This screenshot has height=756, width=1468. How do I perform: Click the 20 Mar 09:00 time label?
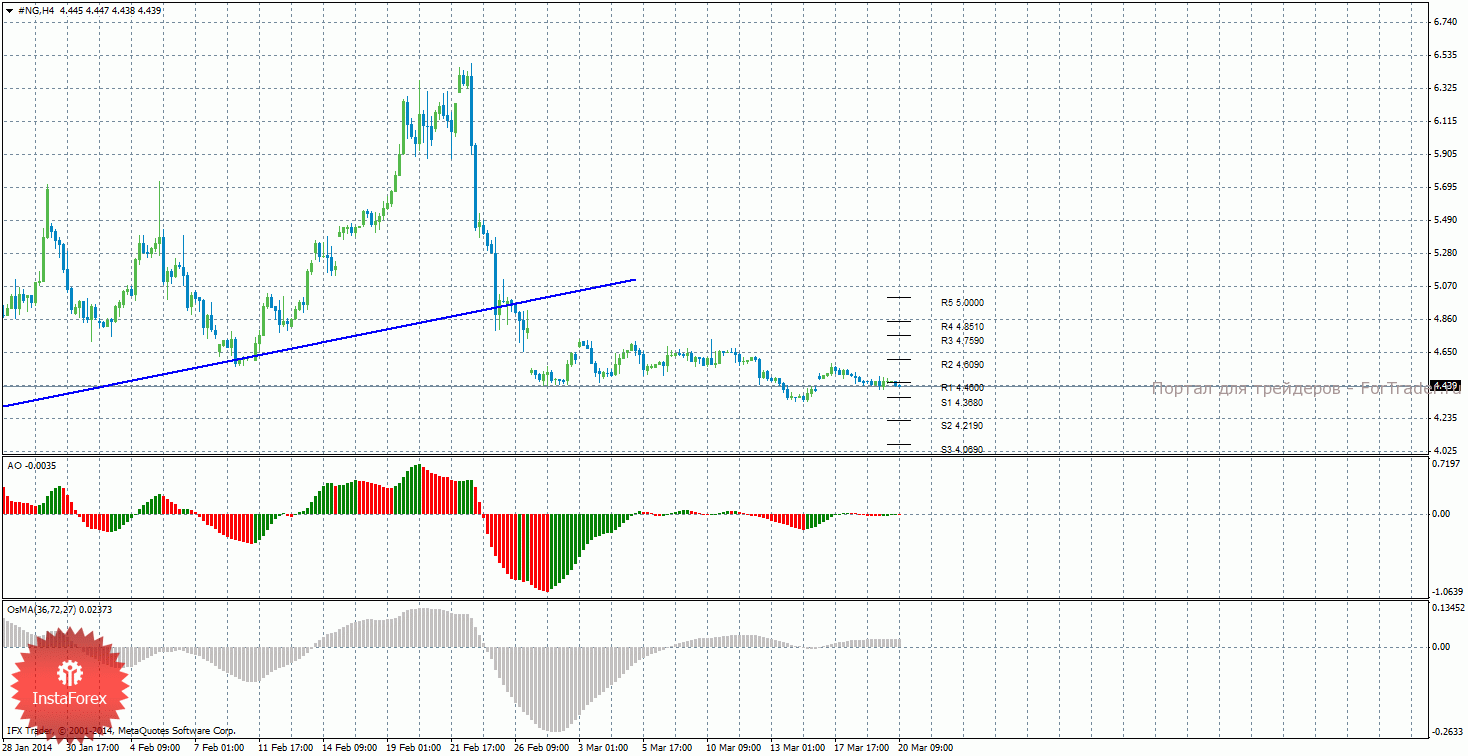pyautogui.click(x=925, y=747)
